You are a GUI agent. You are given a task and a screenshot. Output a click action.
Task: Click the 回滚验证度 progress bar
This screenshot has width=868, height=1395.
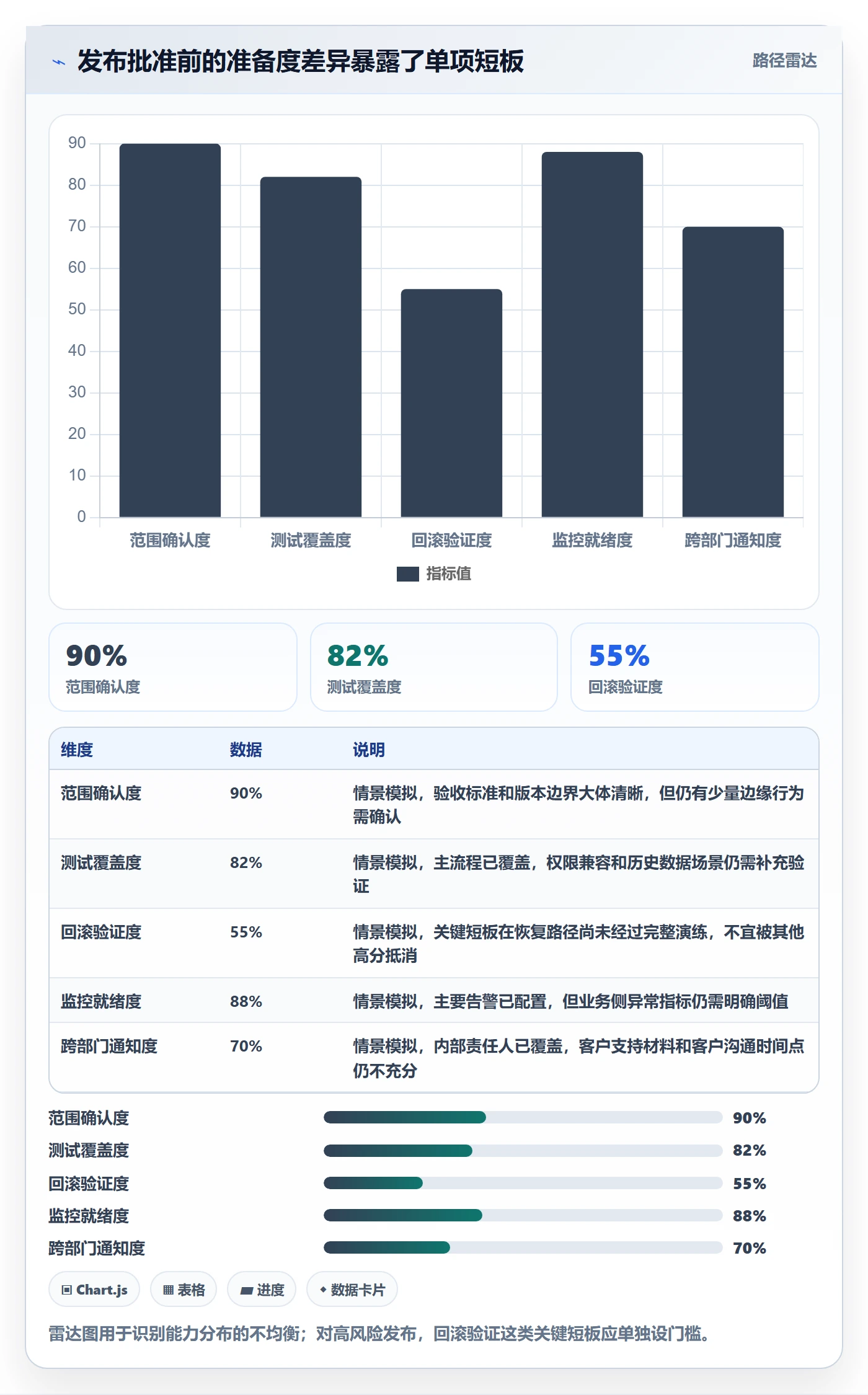pyautogui.click(x=523, y=1183)
